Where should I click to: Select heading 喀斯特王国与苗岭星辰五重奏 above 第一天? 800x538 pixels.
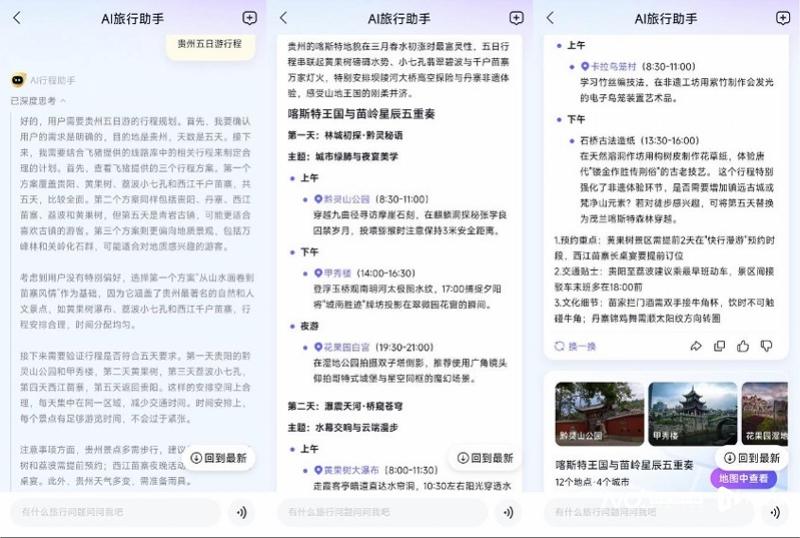(x=361, y=114)
